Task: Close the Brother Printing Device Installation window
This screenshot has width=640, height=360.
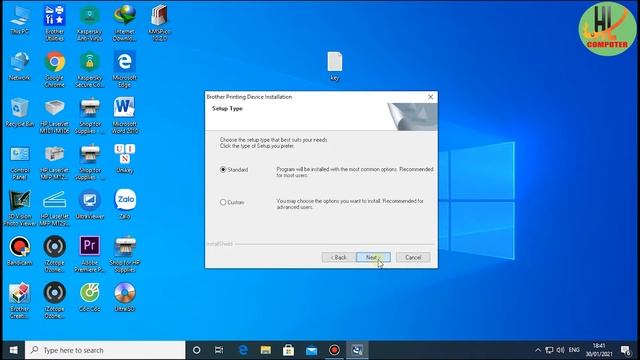Action: point(431,97)
